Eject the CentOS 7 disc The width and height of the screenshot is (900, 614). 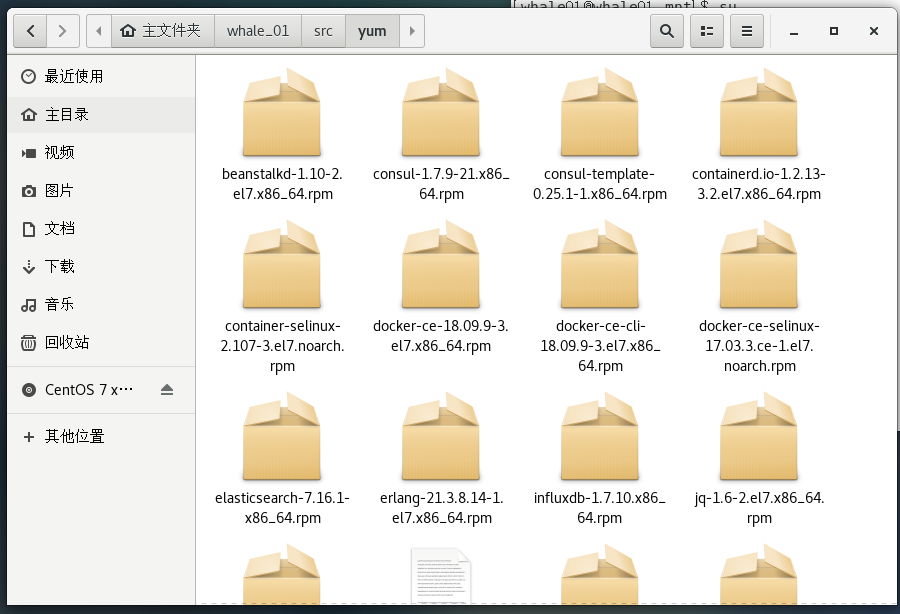point(167,390)
